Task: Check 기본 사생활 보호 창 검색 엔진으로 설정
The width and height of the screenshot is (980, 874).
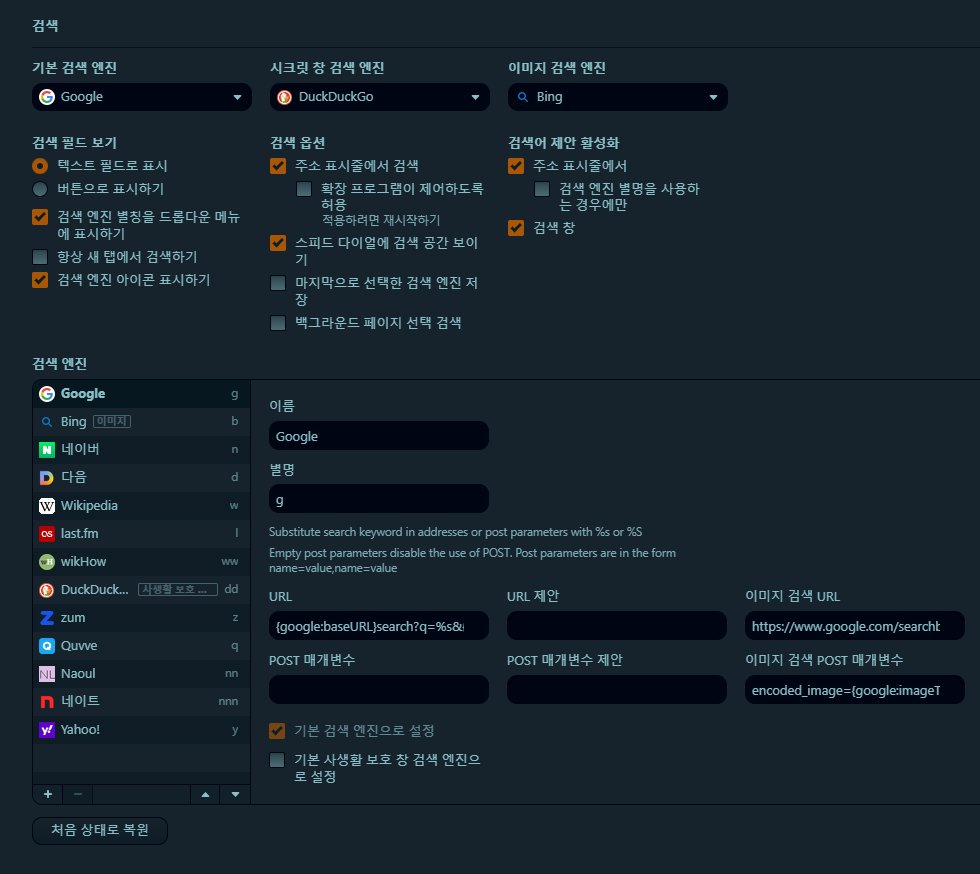Action: coord(277,760)
